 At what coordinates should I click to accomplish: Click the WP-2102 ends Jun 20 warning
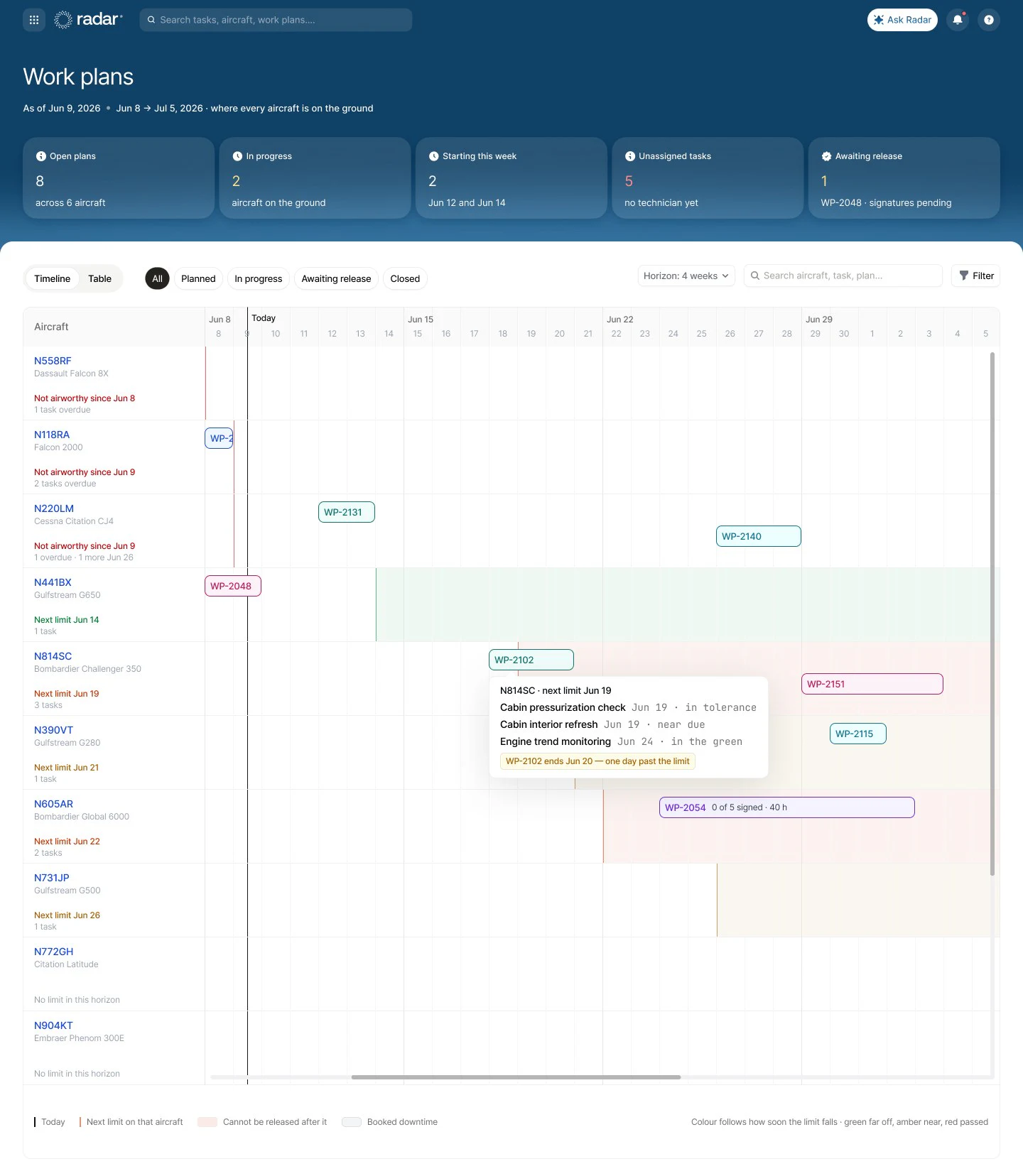pos(597,761)
